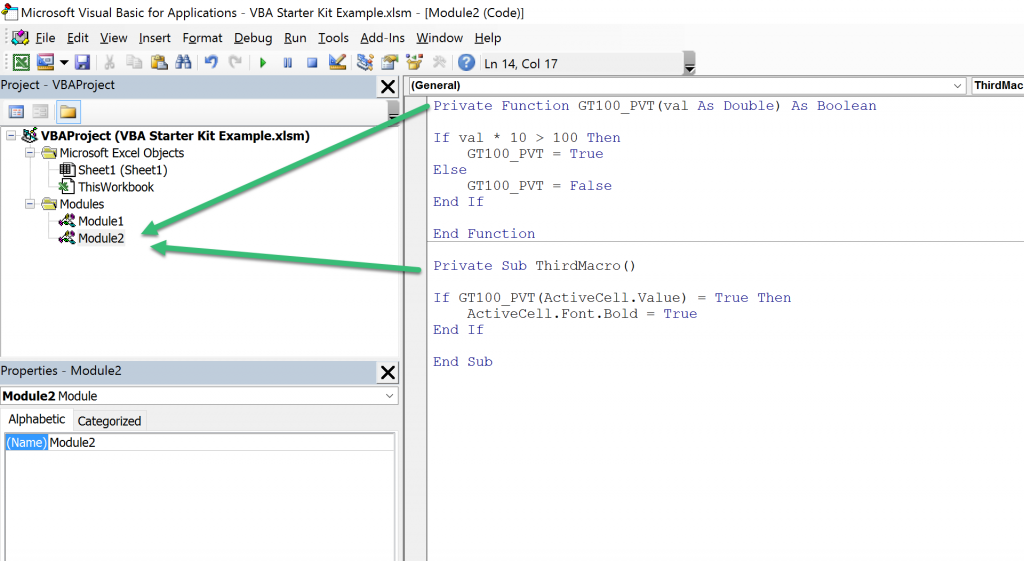Viewport: 1024px width, 561px height.
Task: Collapse the VBAProject root node
Action: (11, 135)
